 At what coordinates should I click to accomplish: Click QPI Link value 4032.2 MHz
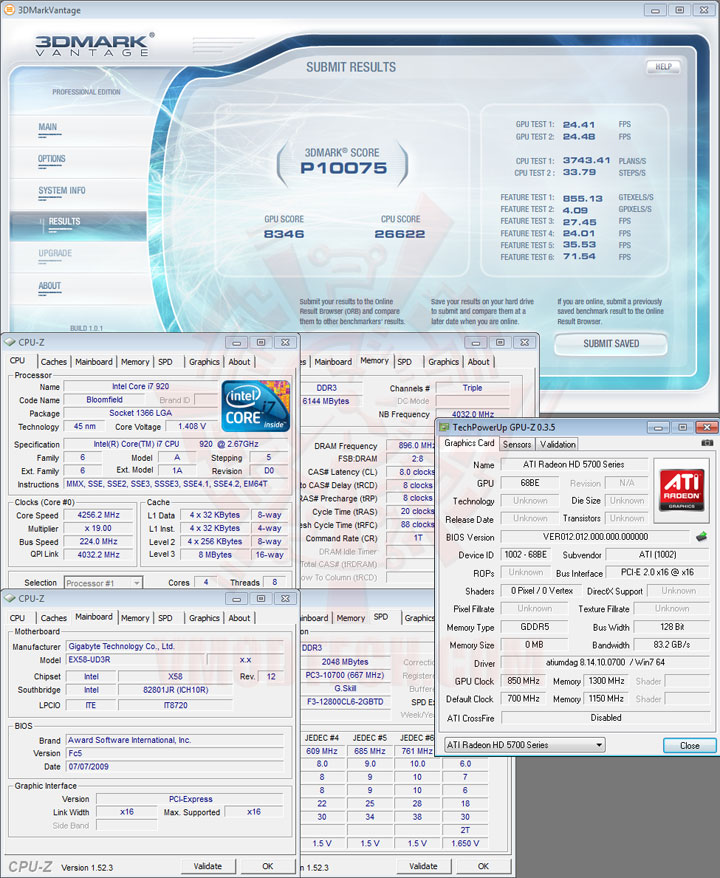click(99, 555)
